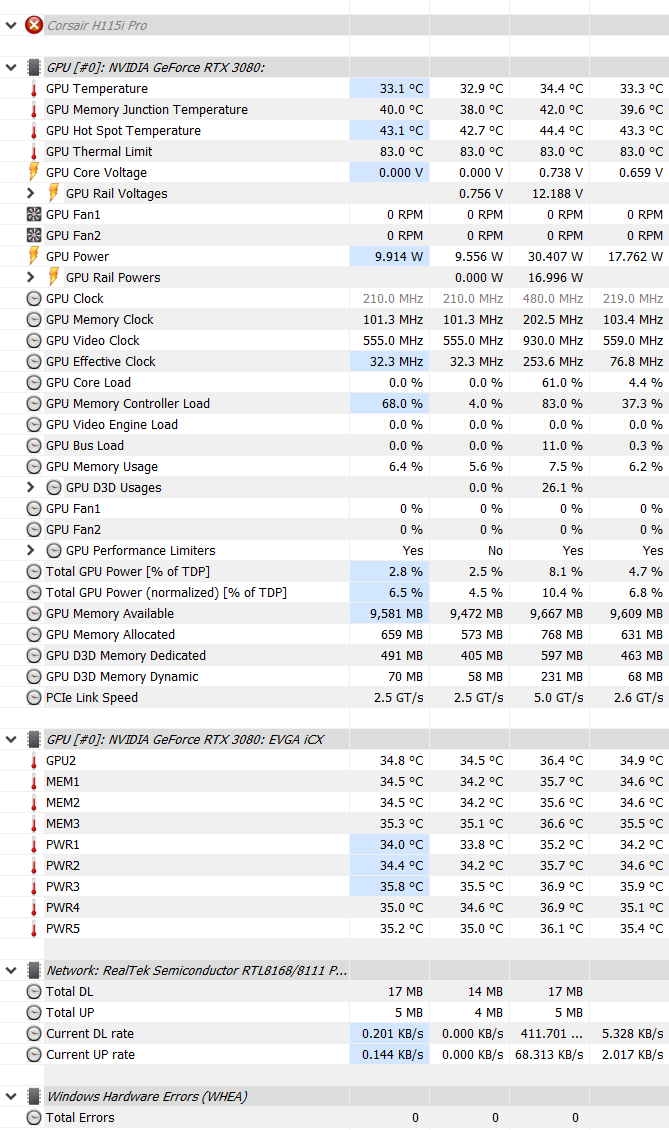This screenshot has height=1130, width=669.
Task: Click the lightning bolt icon for GPU Rail Powers
Action: pyautogui.click(x=53, y=277)
